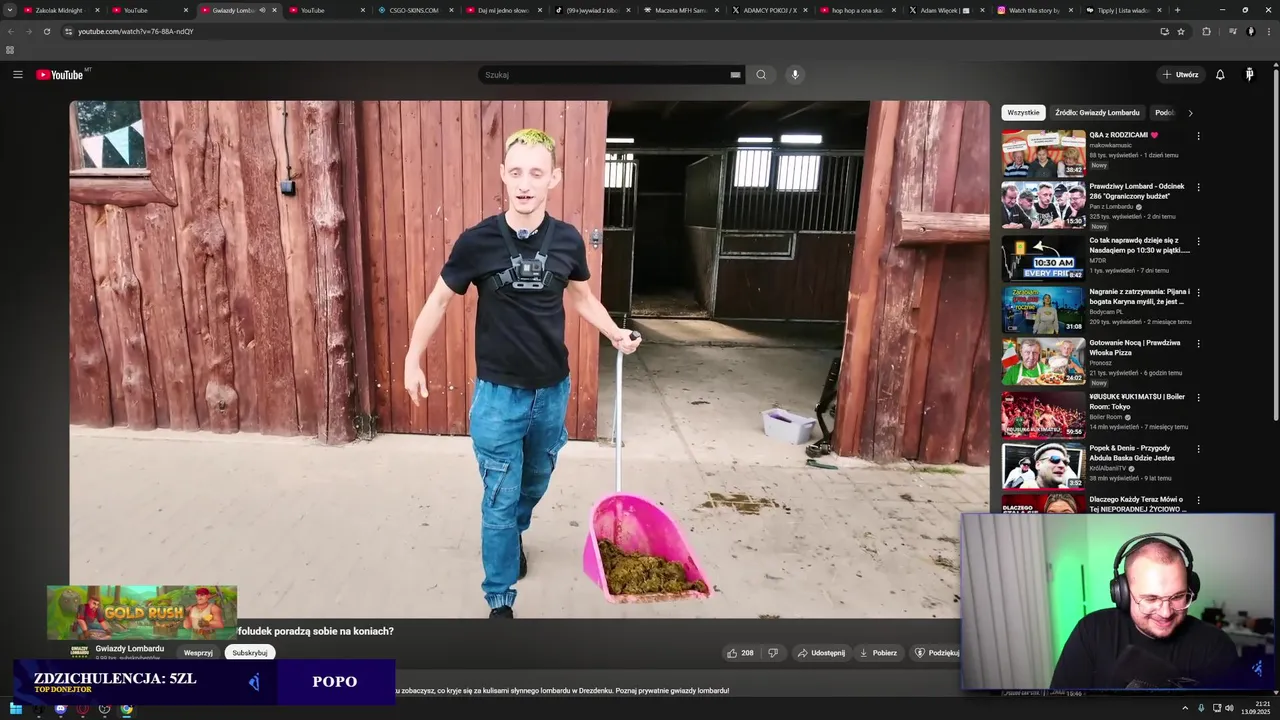Select the Źródło: Gwiazdy Lombardu chip
Screen dimensions: 1280x720
1097,113
